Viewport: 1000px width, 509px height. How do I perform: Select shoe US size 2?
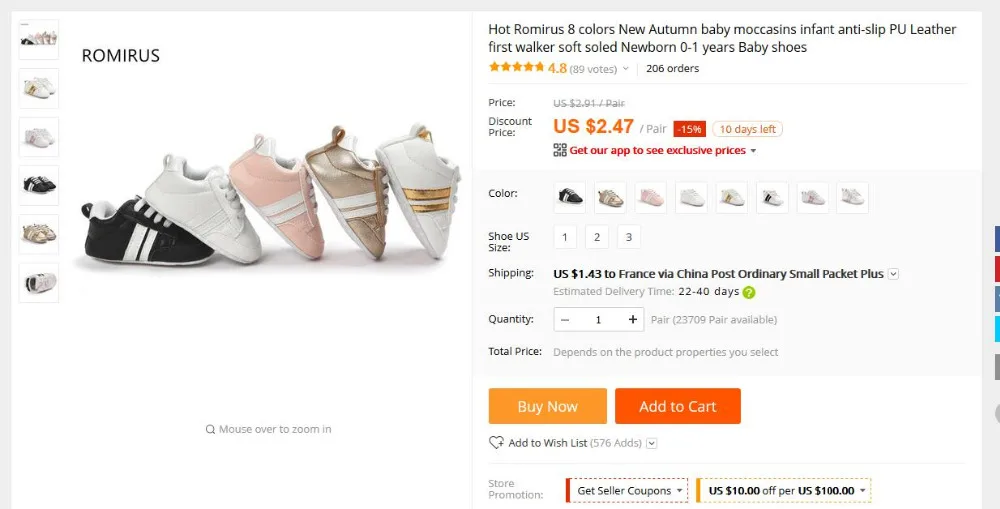[x=596, y=237]
